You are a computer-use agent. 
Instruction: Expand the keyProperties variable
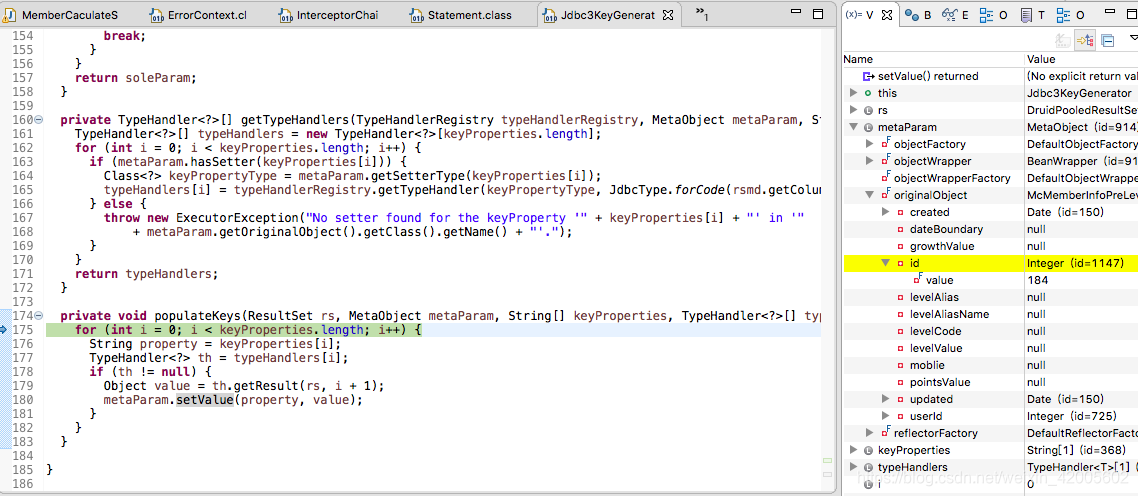coord(854,450)
